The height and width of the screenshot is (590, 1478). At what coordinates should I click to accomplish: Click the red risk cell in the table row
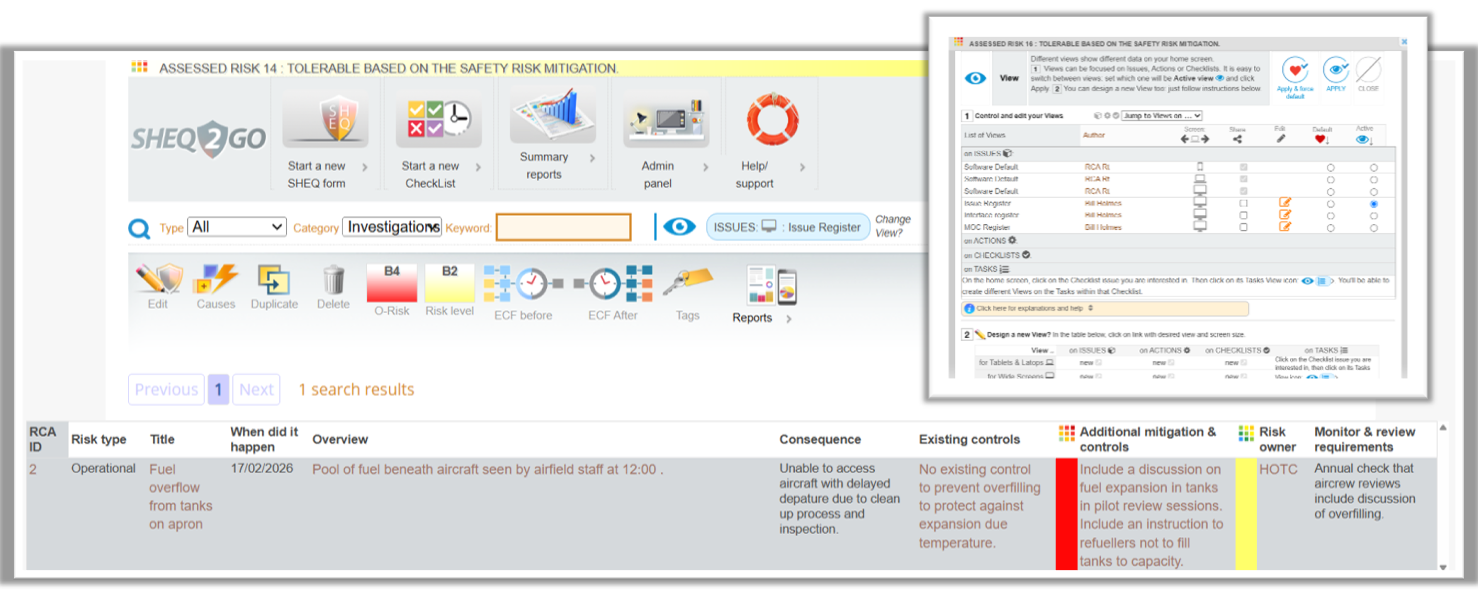(1066, 514)
